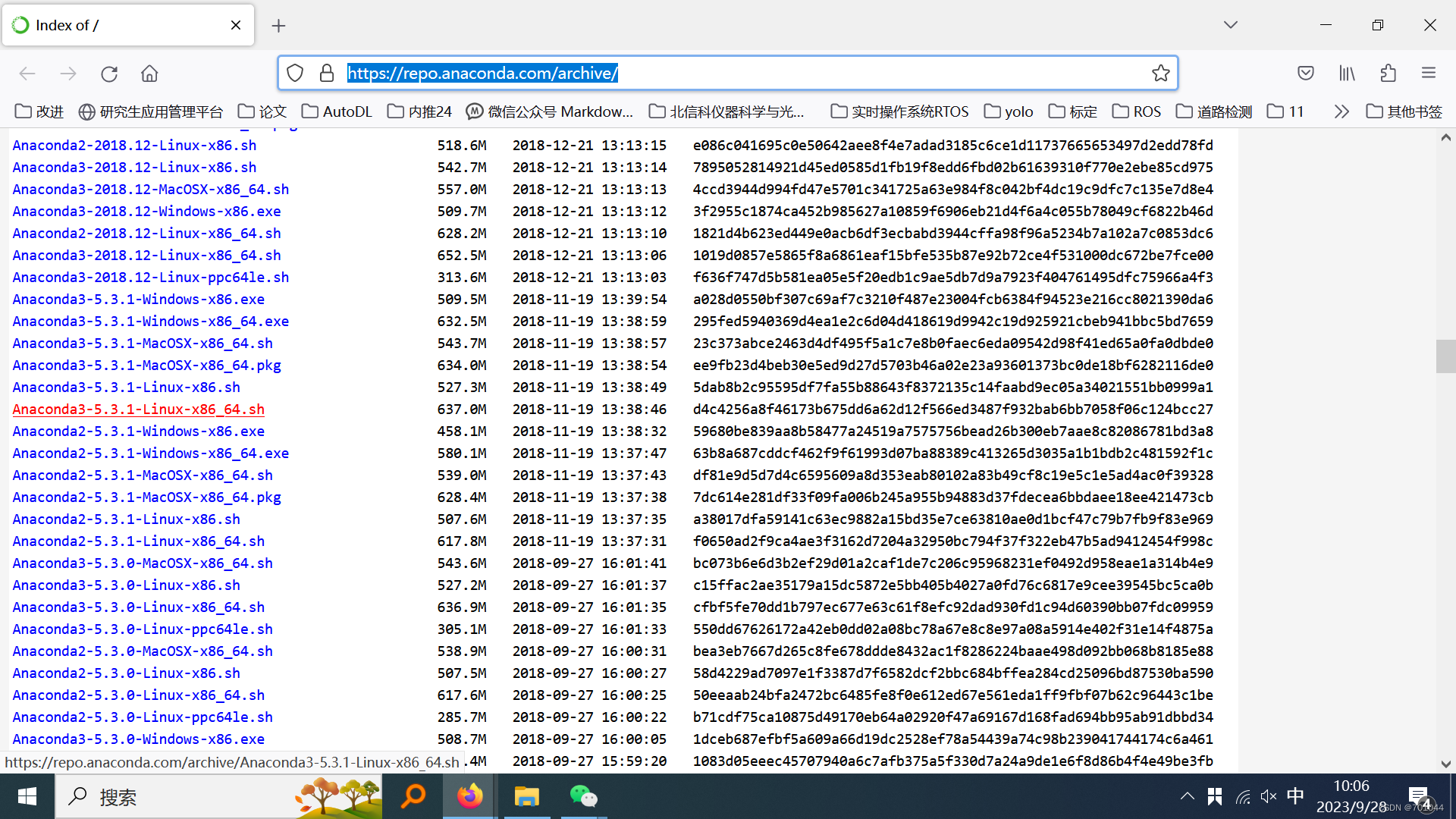Screen dimensions: 1456x819
Task: Open the AutoDL bookmarks folder
Action: (x=336, y=111)
